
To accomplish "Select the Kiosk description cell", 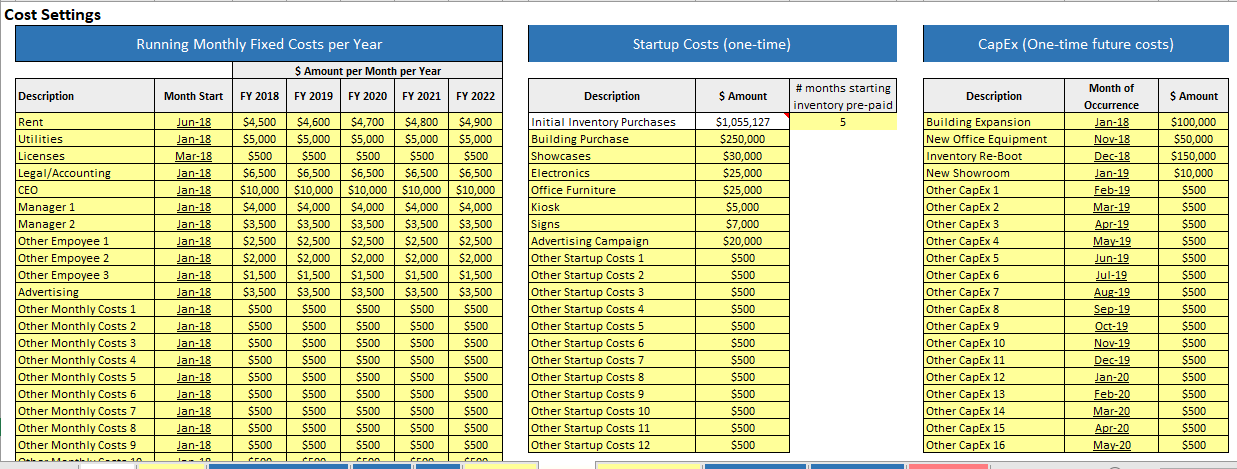I will (612, 207).
